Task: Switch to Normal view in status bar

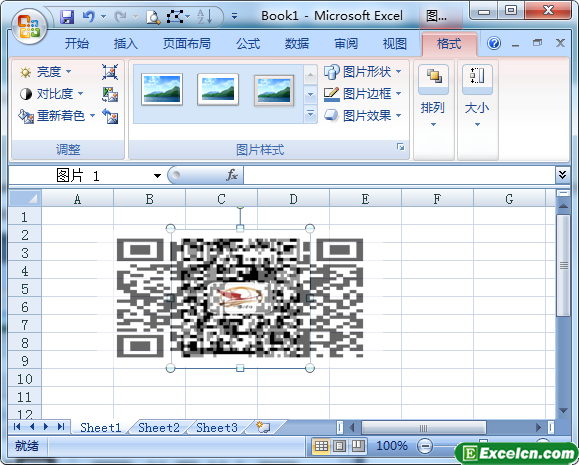Action: tap(321, 447)
